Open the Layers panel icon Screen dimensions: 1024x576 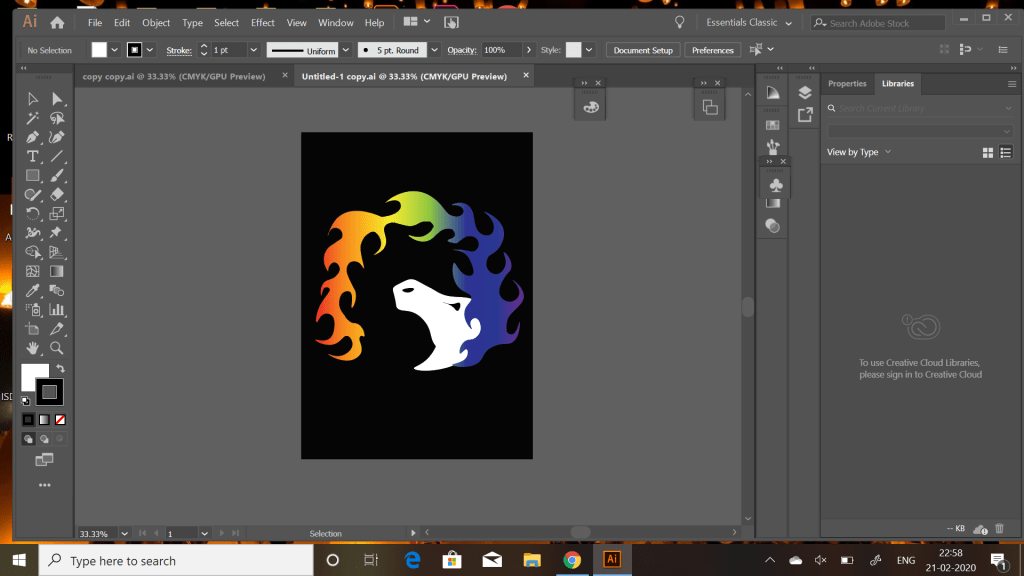tap(805, 92)
